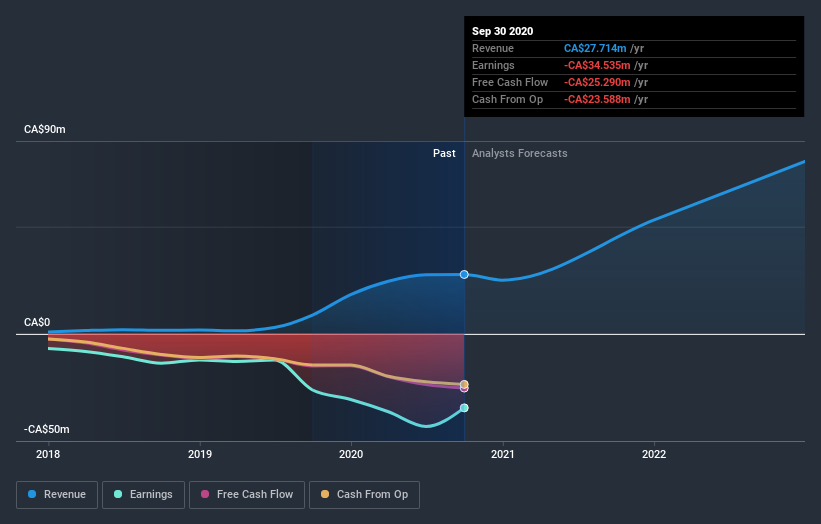
Task: Click the 2019 x-axis label
Action: [x=200, y=454]
